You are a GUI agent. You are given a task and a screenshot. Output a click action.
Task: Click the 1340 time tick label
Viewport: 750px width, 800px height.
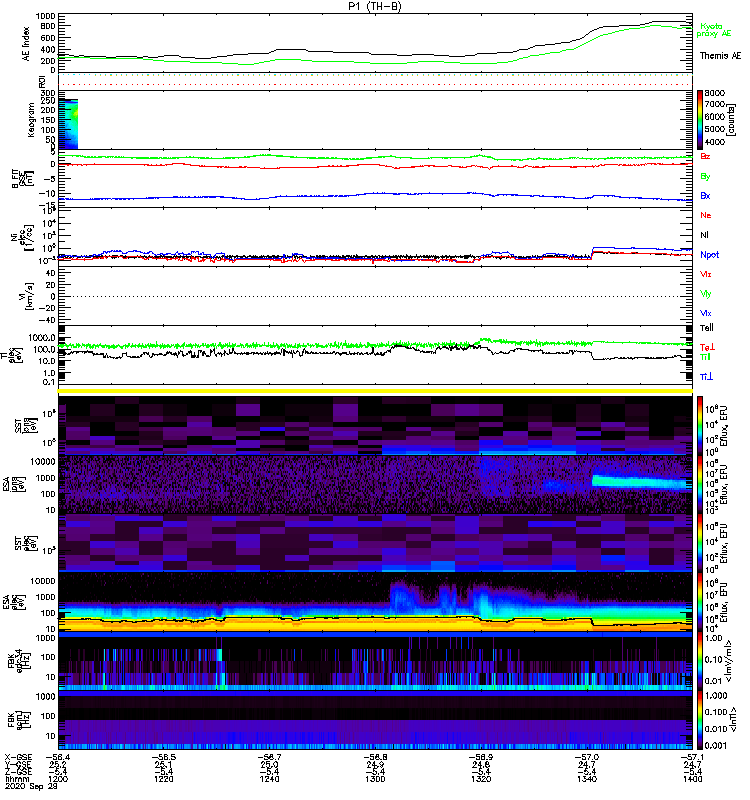pos(587,779)
